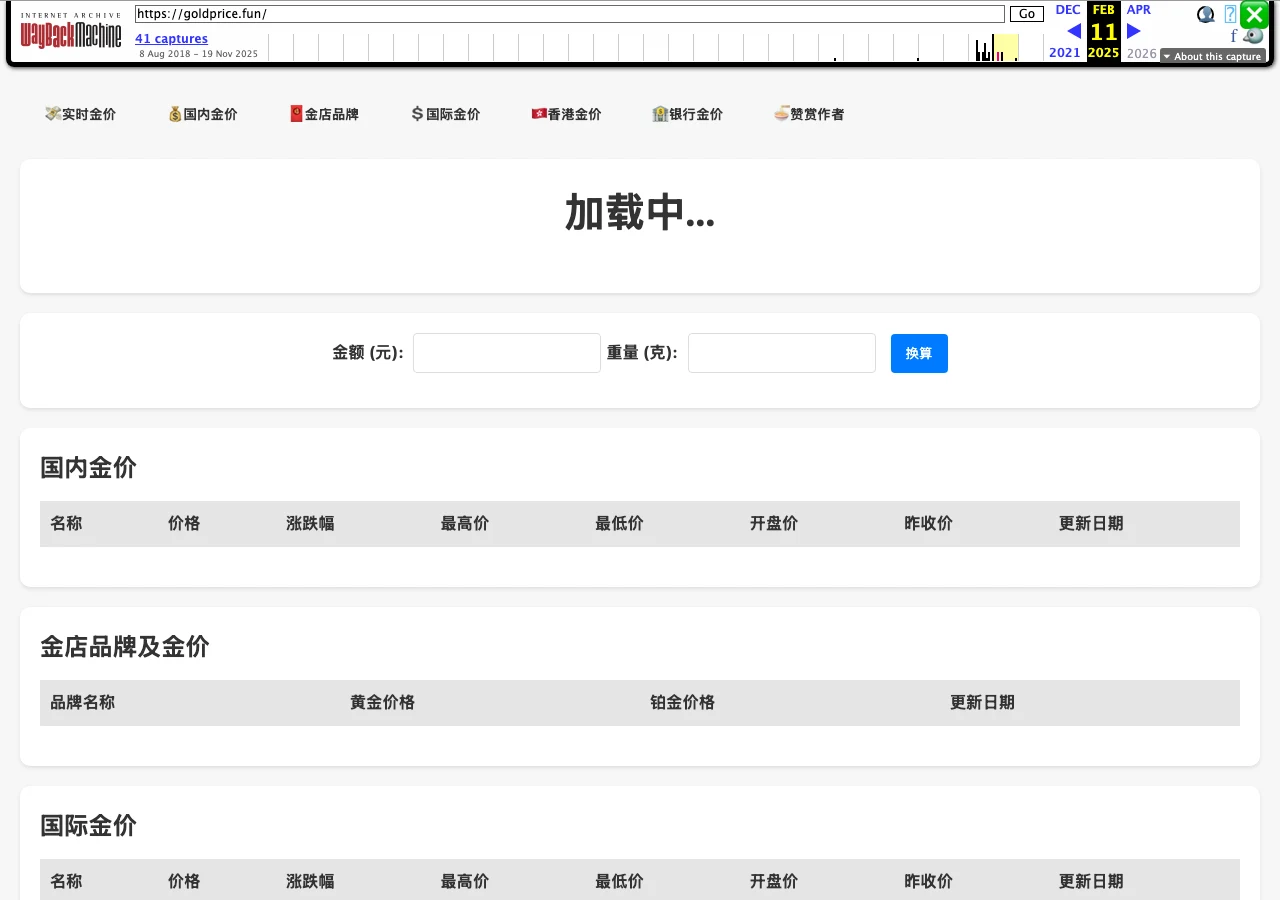Jump to the APR capture month
This screenshot has width=1280, height=900.
point(1139,10)
